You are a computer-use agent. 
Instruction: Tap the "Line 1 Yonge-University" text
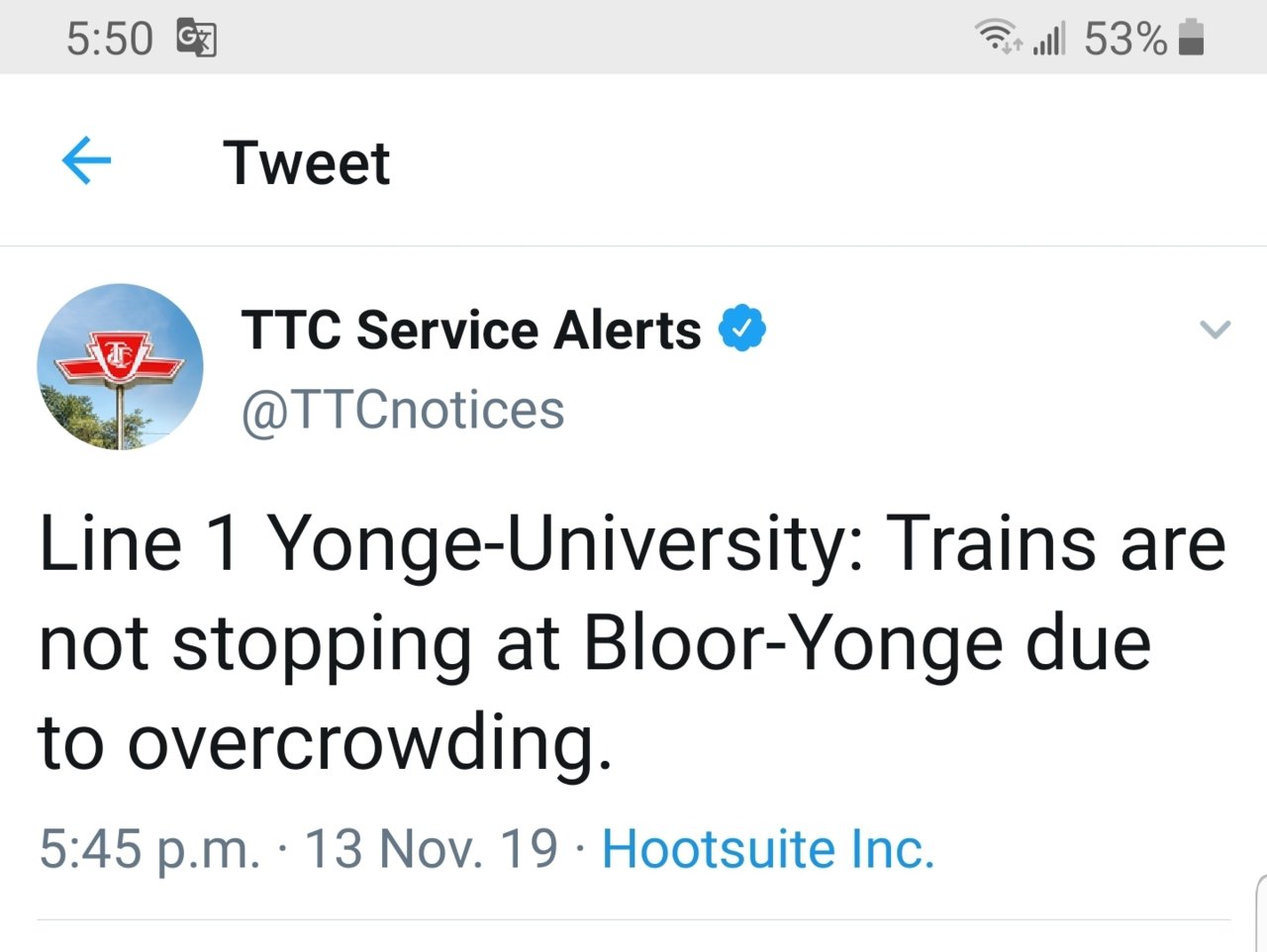pos(450,544)
